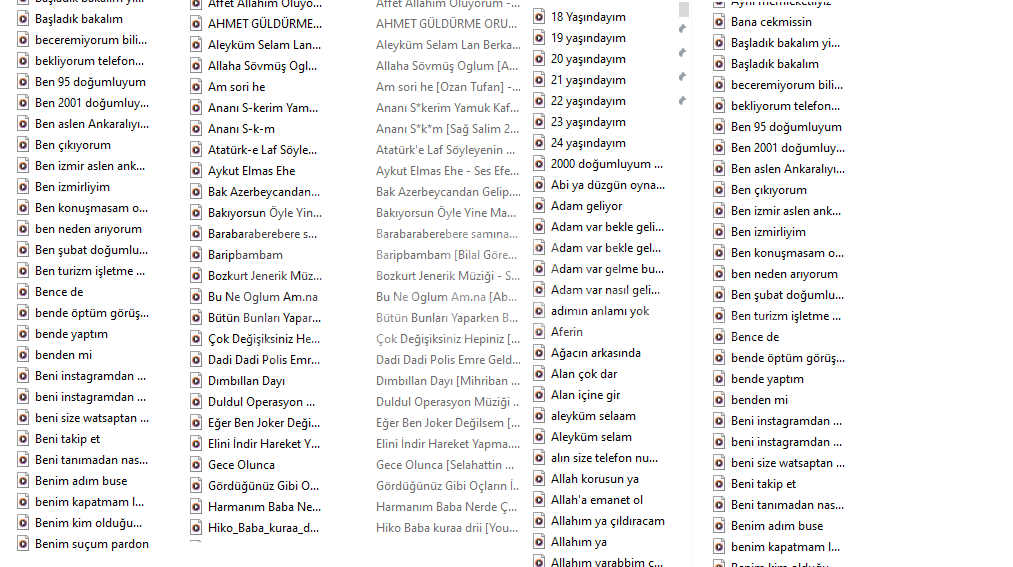The image size is (1013, 567).
Task: Select the icon of Dımbıllan Dayı file
Action: coord(196,381)
